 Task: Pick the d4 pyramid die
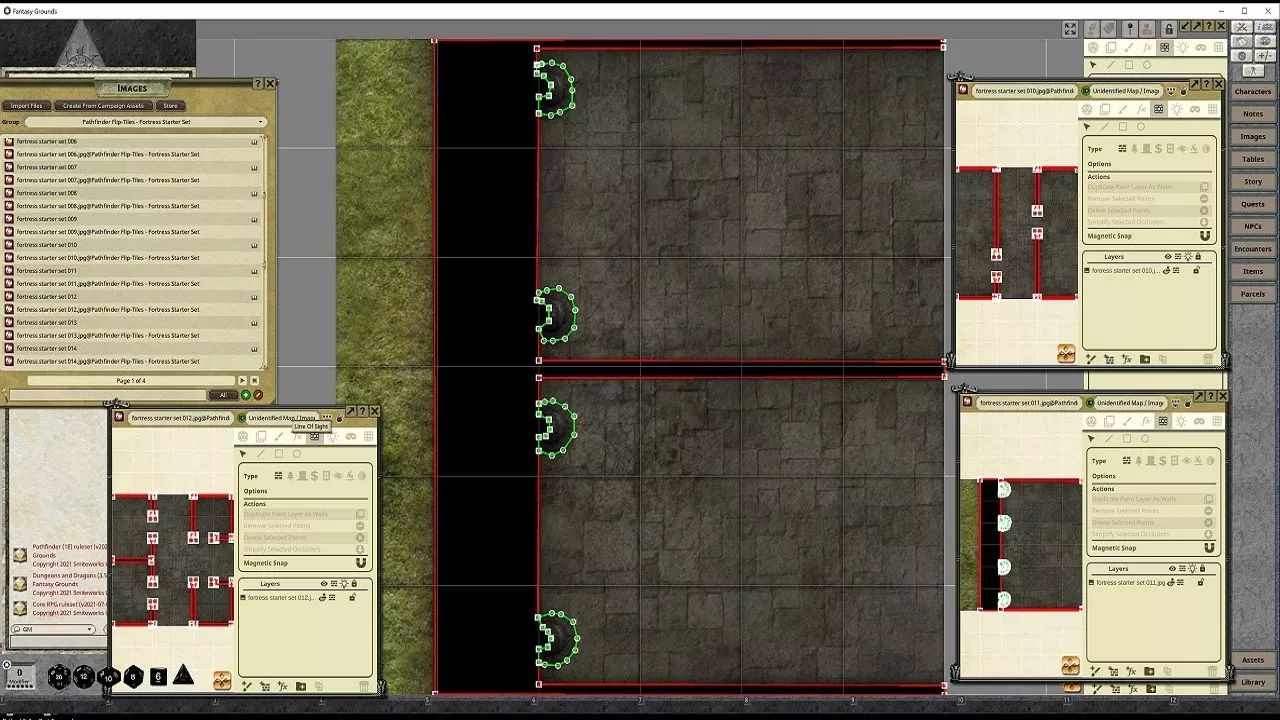(183, 676)
